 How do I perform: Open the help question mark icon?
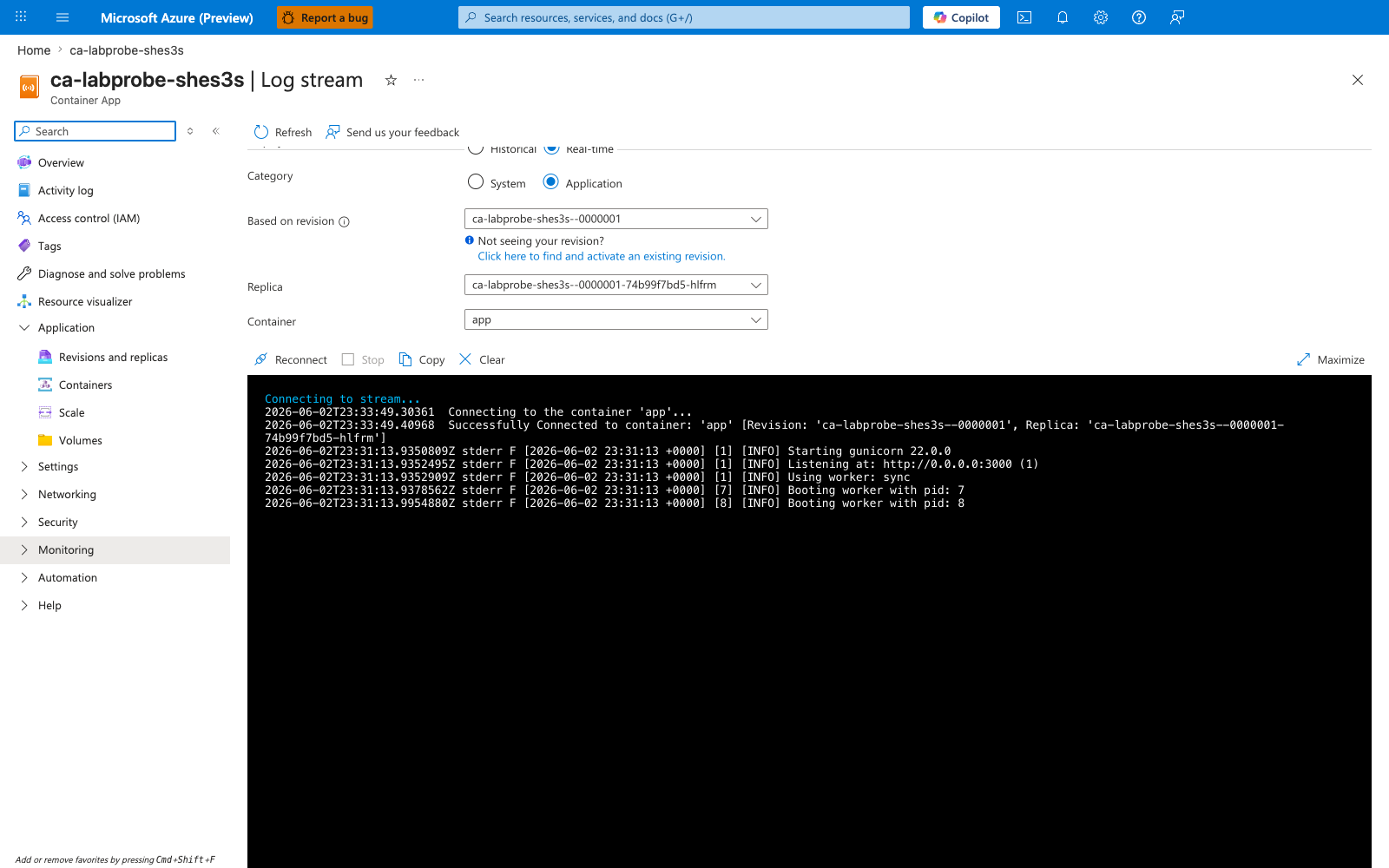point(1139,17)
